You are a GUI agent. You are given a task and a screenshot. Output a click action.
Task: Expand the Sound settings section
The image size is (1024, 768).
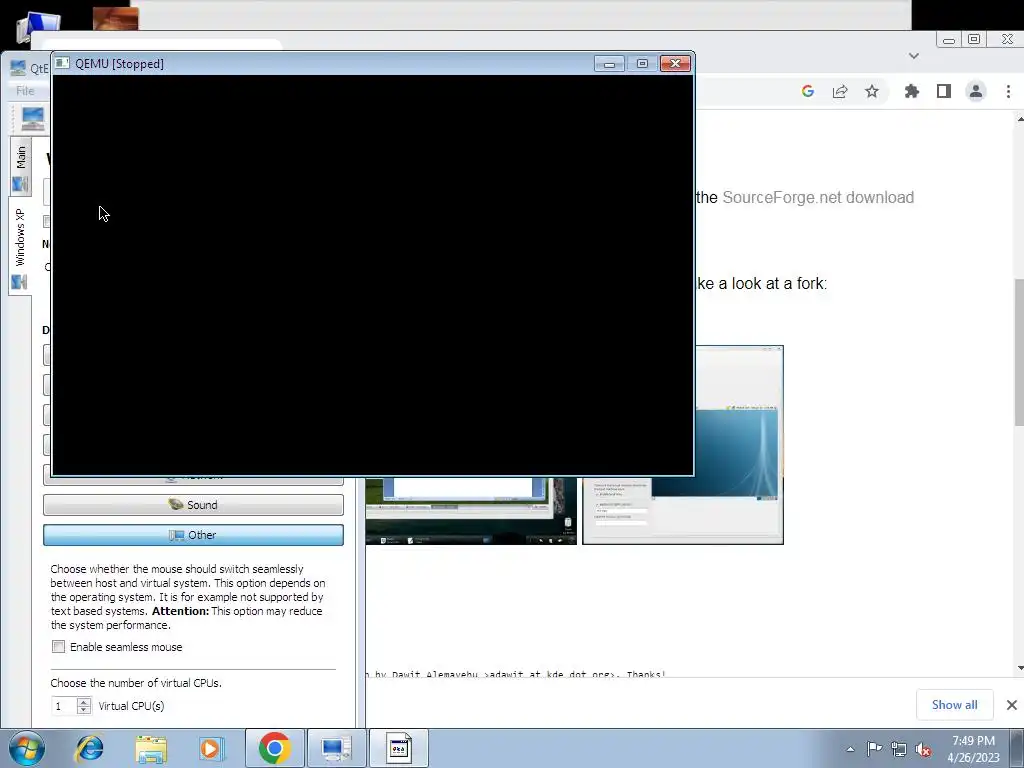click(193, 505)
